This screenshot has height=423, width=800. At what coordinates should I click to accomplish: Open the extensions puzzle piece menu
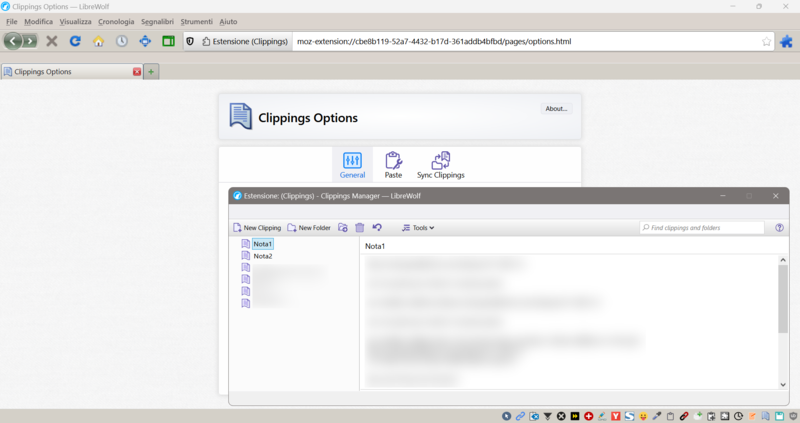786,41
